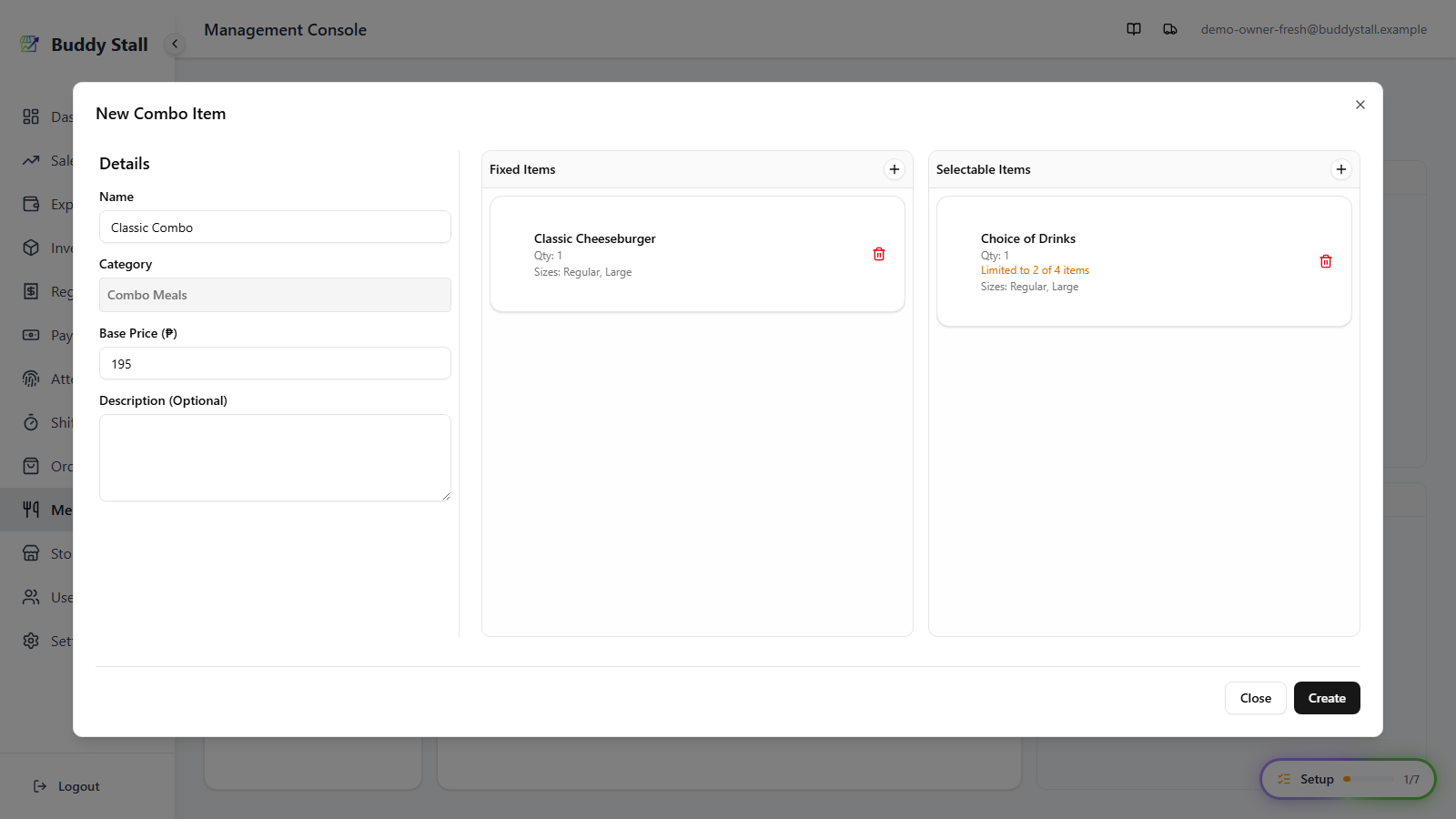Click into the Description (Optional) textarea
Viewport: 1456px width, 819px height.
pyautogui.click(x=275, y=458)
